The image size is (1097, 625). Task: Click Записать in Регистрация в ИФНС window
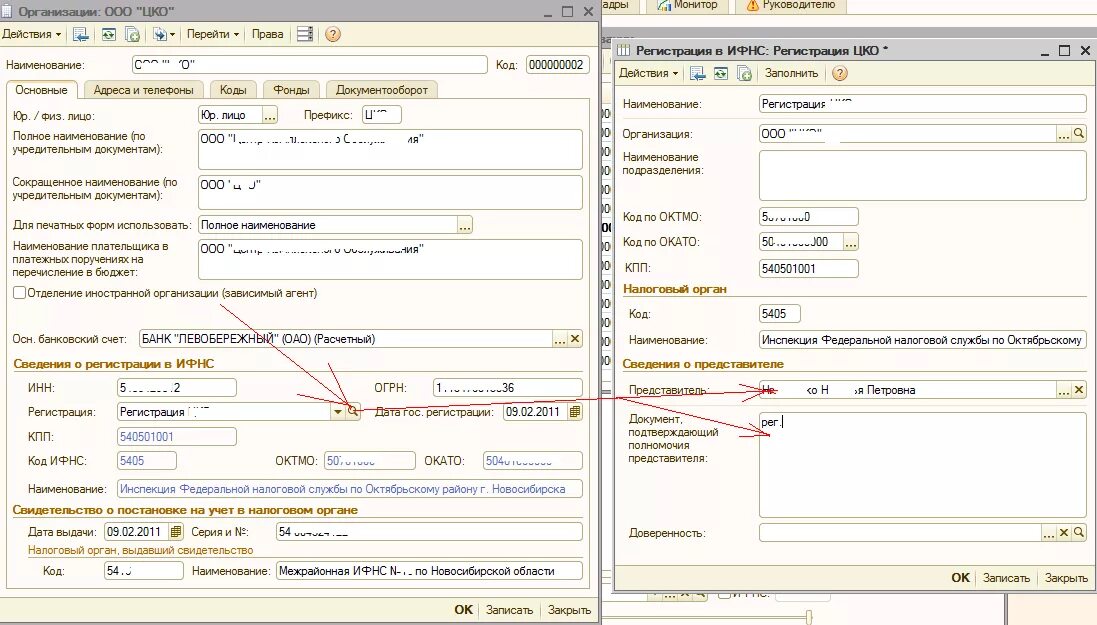tap(1006, 578)
